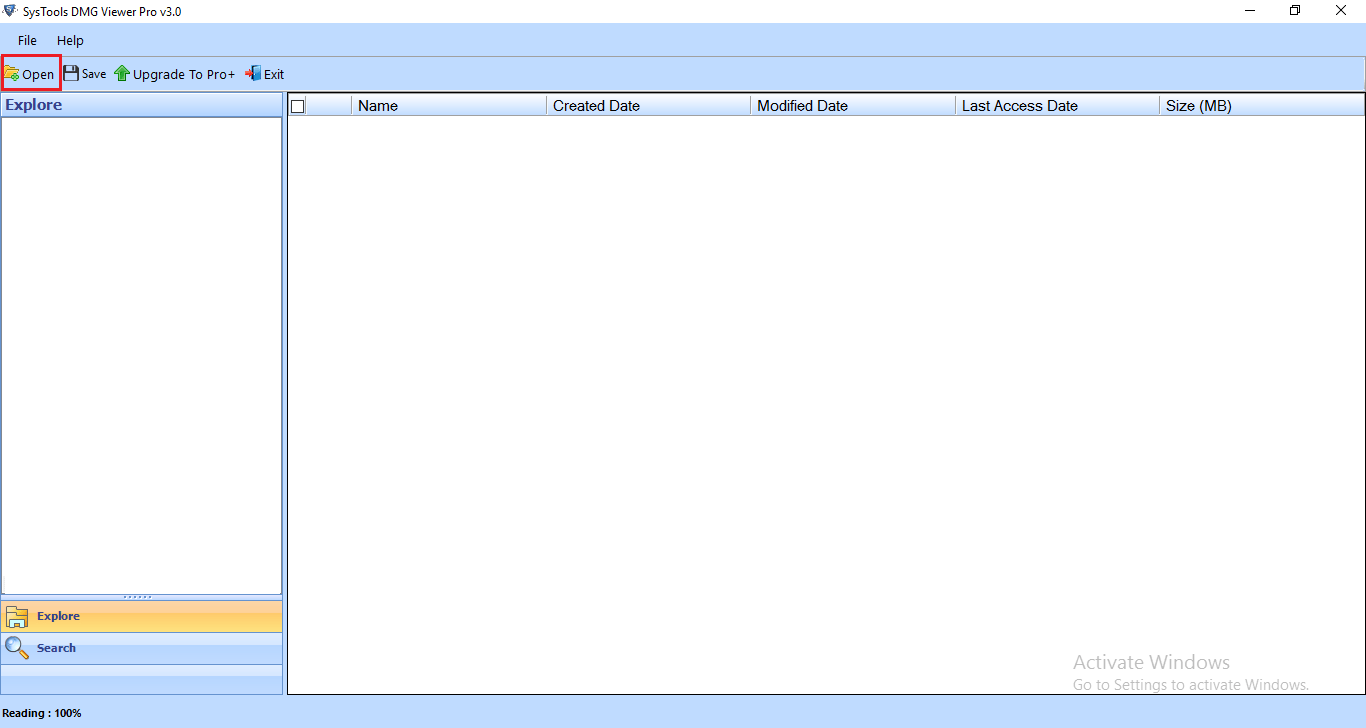
Task: Tick the select-all checkbox in table header
Action: coord(297,106)
